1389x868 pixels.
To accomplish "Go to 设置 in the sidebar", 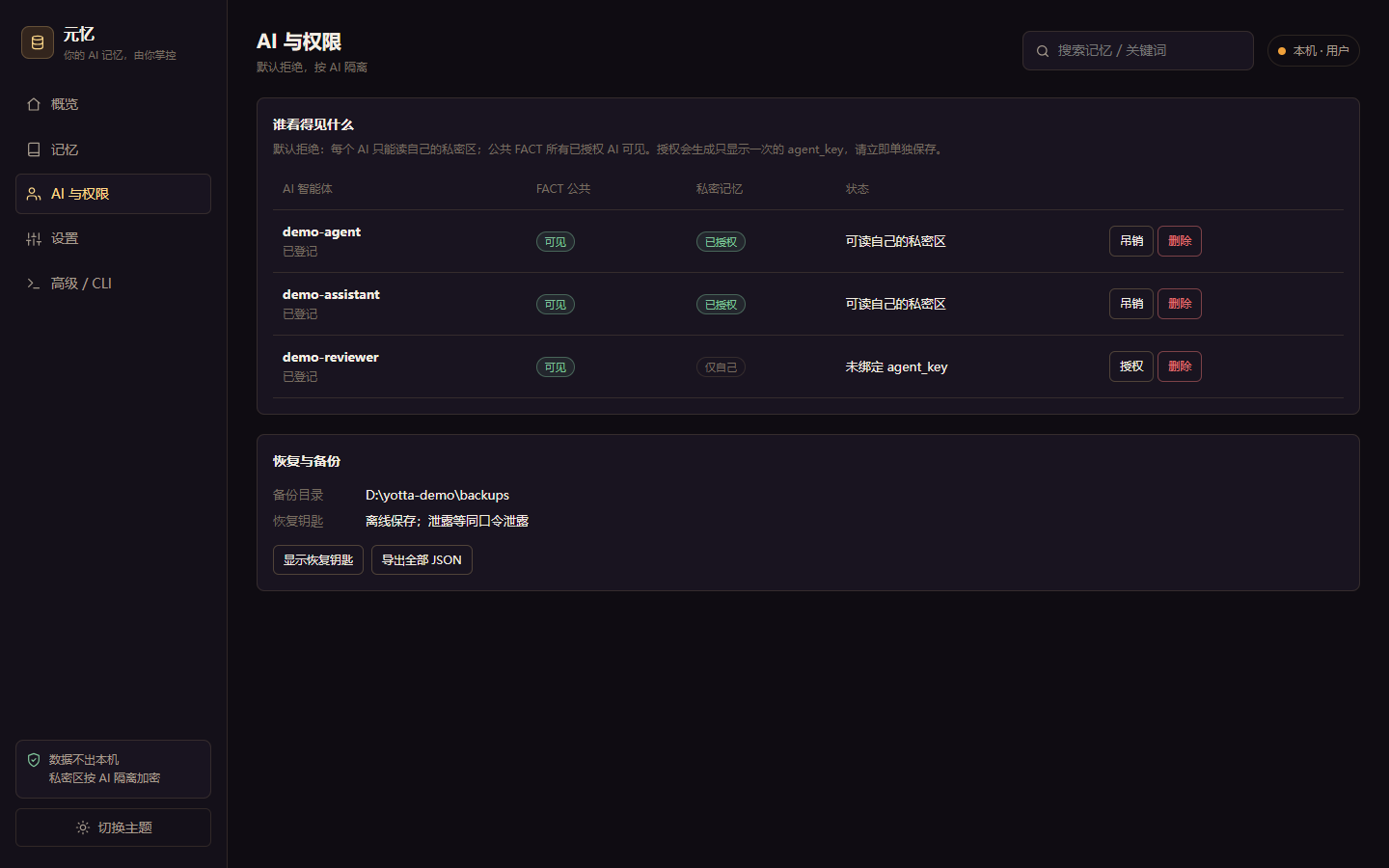I will tap(113, 239).
